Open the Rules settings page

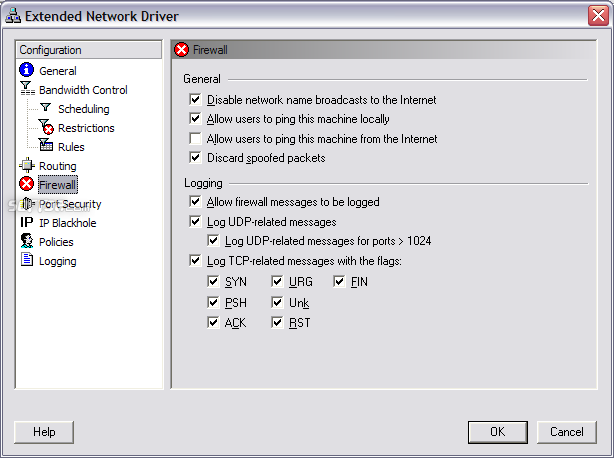pos(71,147)
